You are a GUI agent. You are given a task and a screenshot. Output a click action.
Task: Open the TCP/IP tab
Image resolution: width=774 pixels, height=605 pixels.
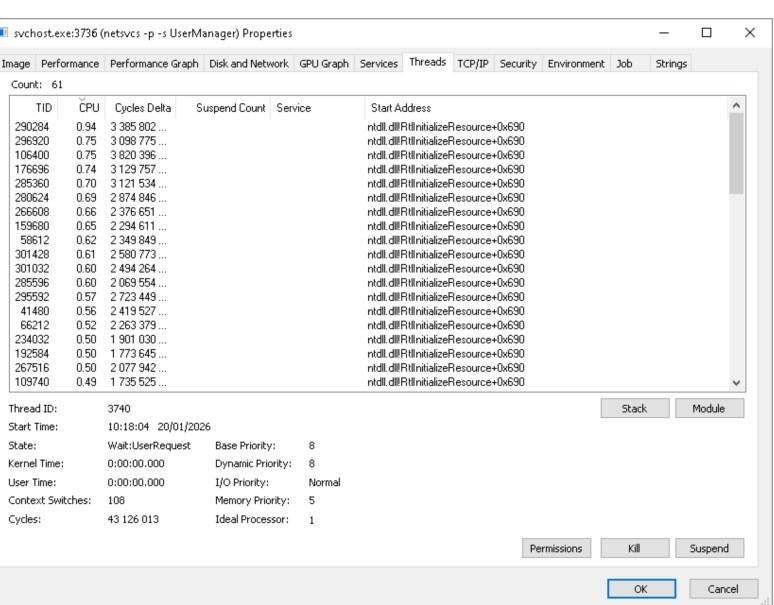point(473,64)
